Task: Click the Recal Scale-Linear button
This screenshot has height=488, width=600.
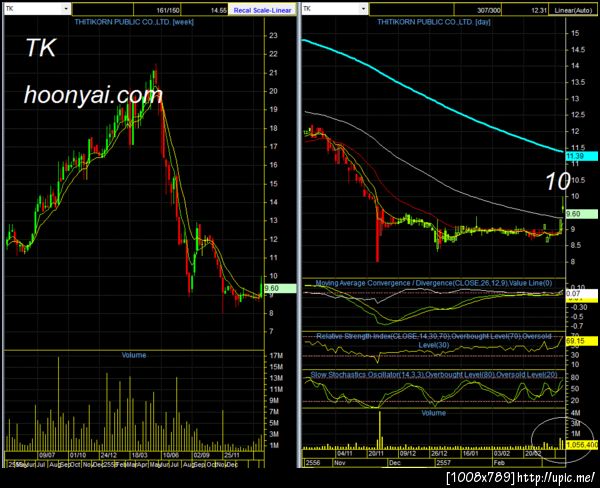Action: click(262, 10)
